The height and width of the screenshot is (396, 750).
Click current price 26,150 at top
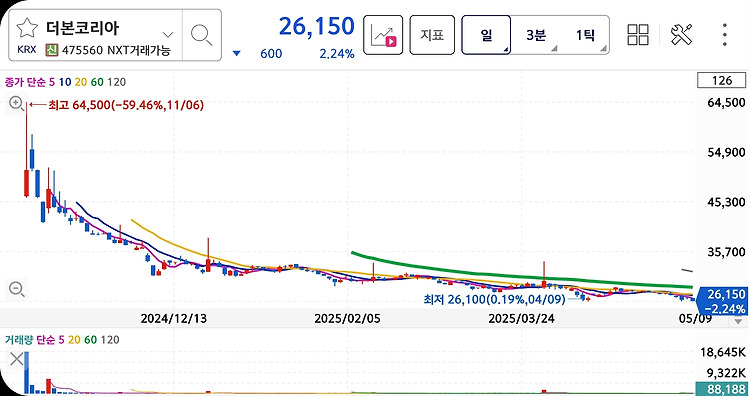click(x=317, y=26)
